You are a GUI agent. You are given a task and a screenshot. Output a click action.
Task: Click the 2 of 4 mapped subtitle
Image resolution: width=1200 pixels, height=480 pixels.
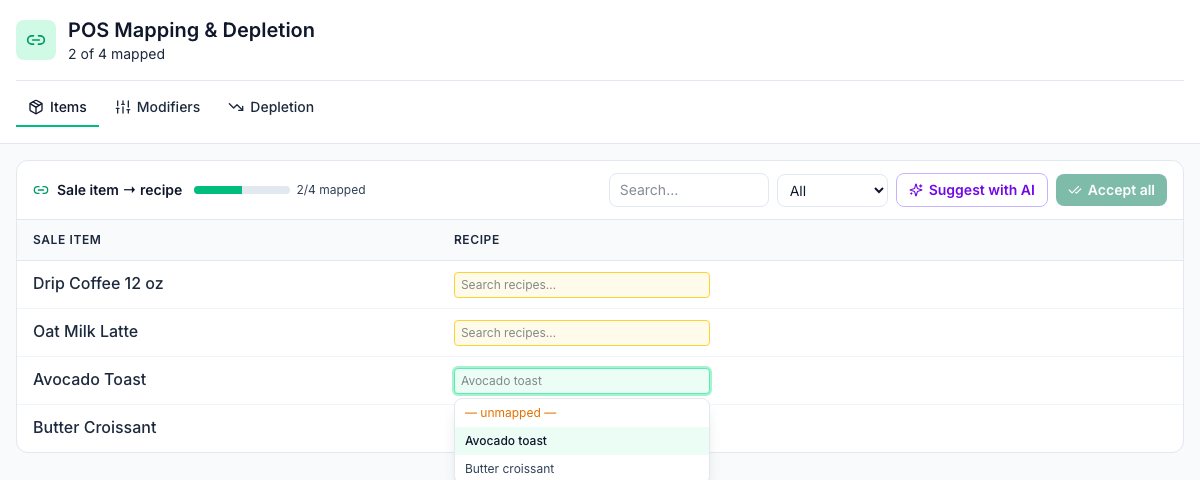coord(116,55)
